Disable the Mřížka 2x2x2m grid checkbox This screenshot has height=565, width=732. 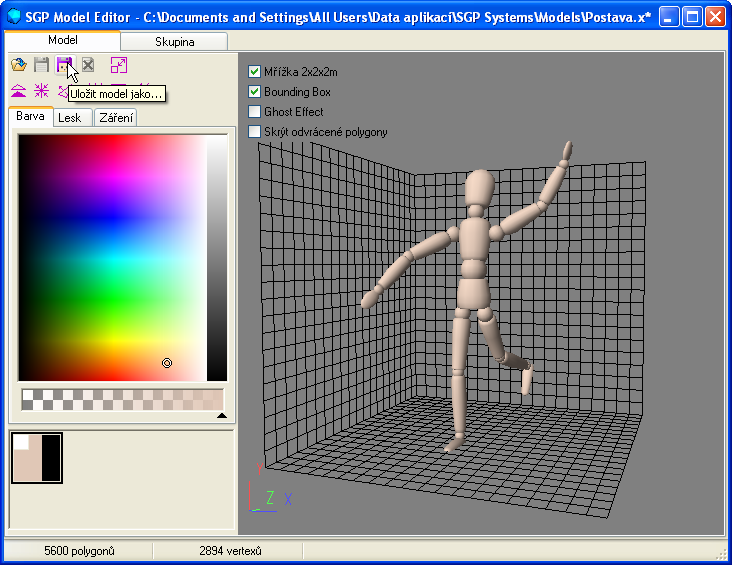click(x=254, y=72)
